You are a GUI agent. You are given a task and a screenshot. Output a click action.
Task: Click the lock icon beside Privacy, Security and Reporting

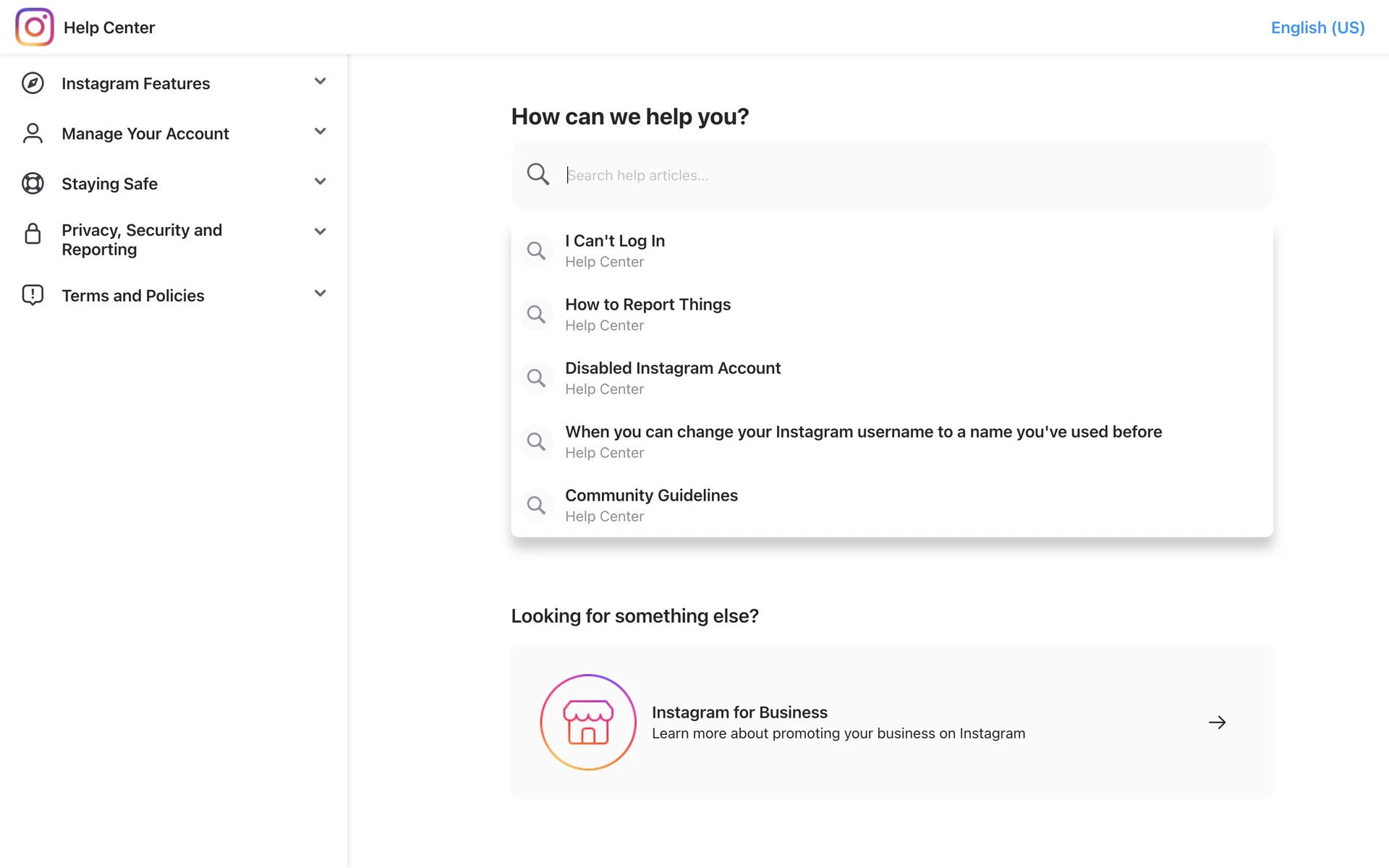pos(33,234)
